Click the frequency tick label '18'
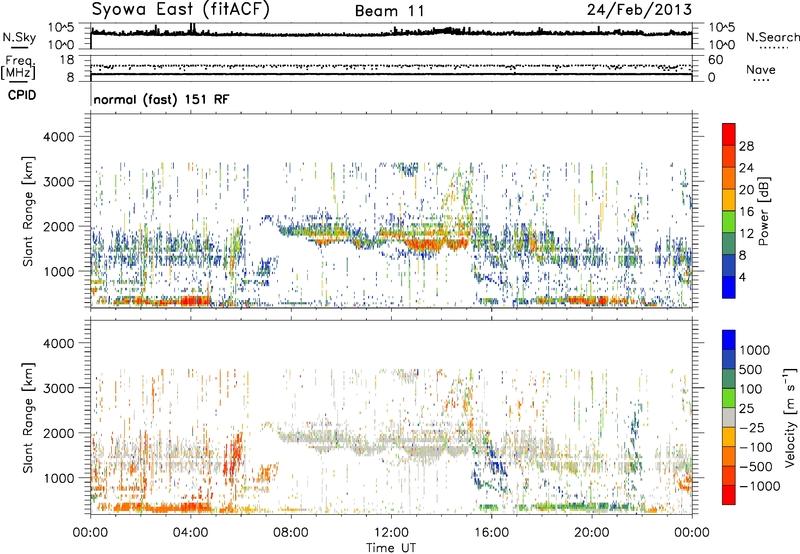The width and height of the screenshot is (800, 554). [67, 60]
